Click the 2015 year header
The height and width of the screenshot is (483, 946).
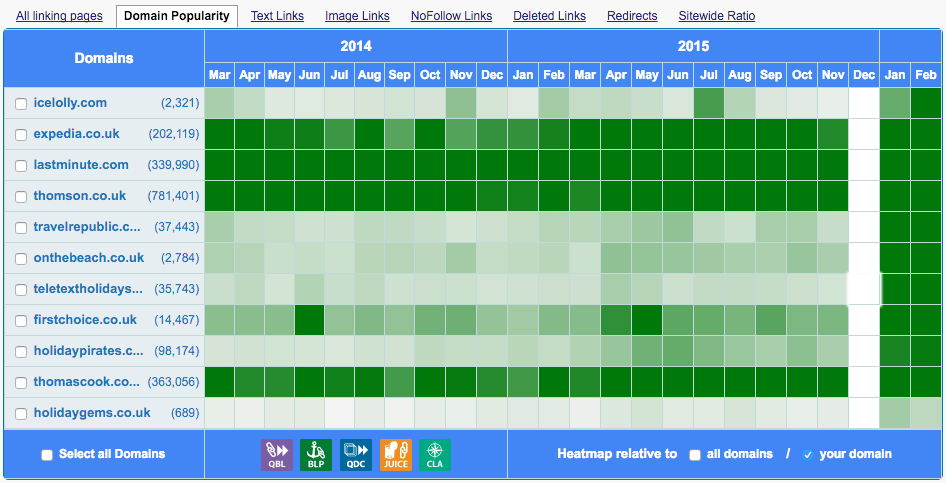[693, 46]
